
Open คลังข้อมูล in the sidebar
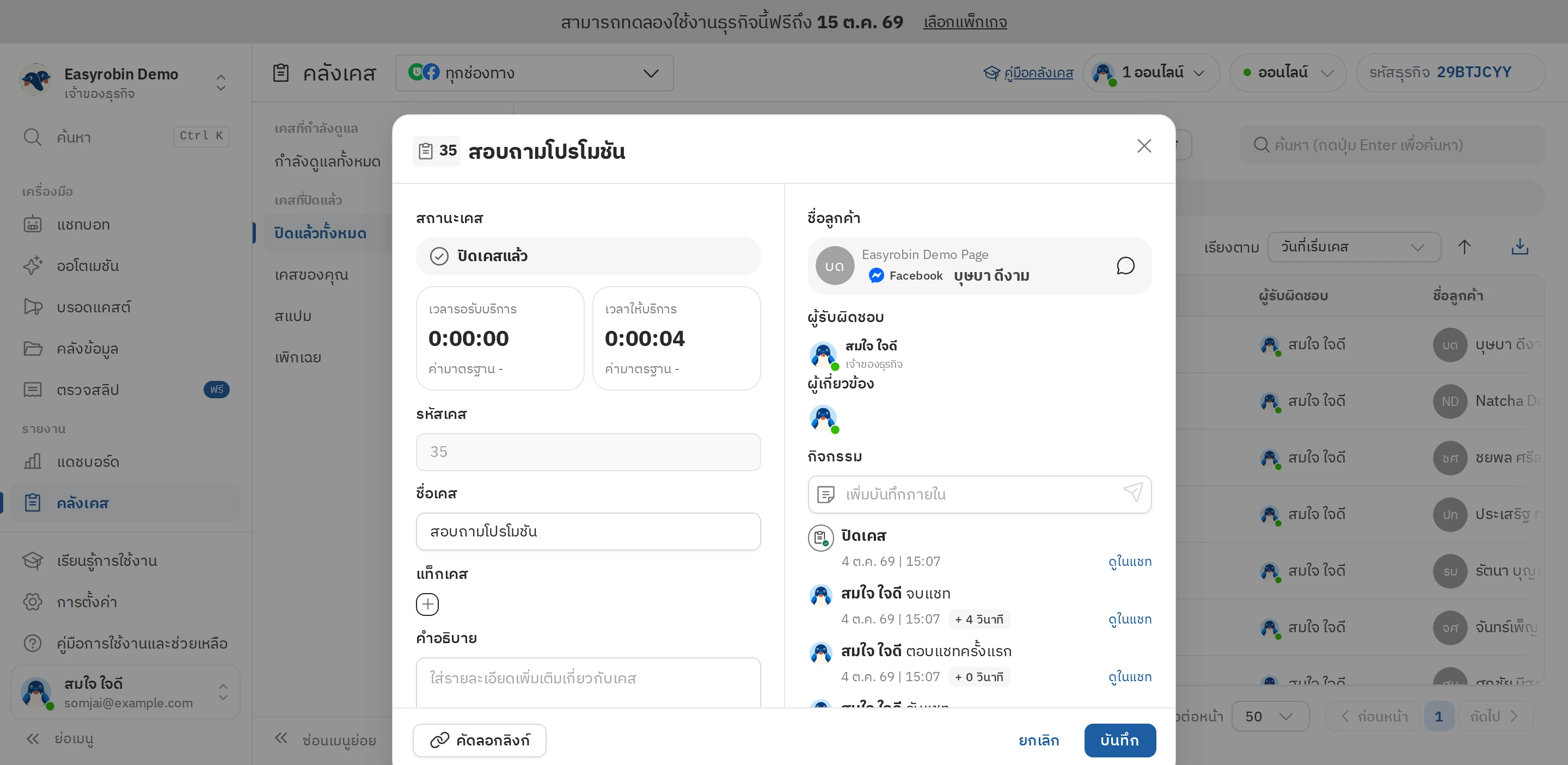[x=126, y=348]
